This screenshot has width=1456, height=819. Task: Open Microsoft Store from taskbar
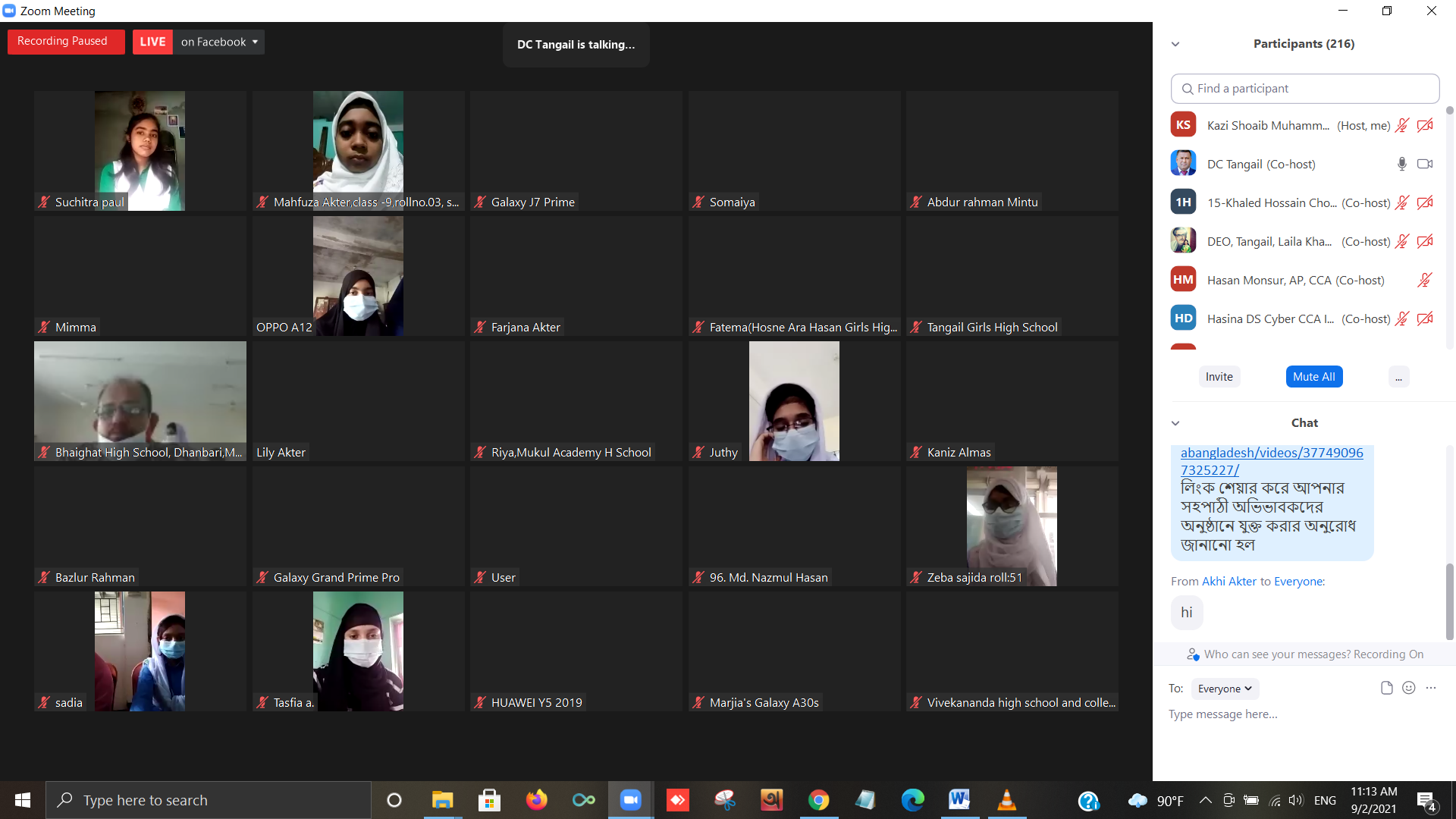click(489, 800)
